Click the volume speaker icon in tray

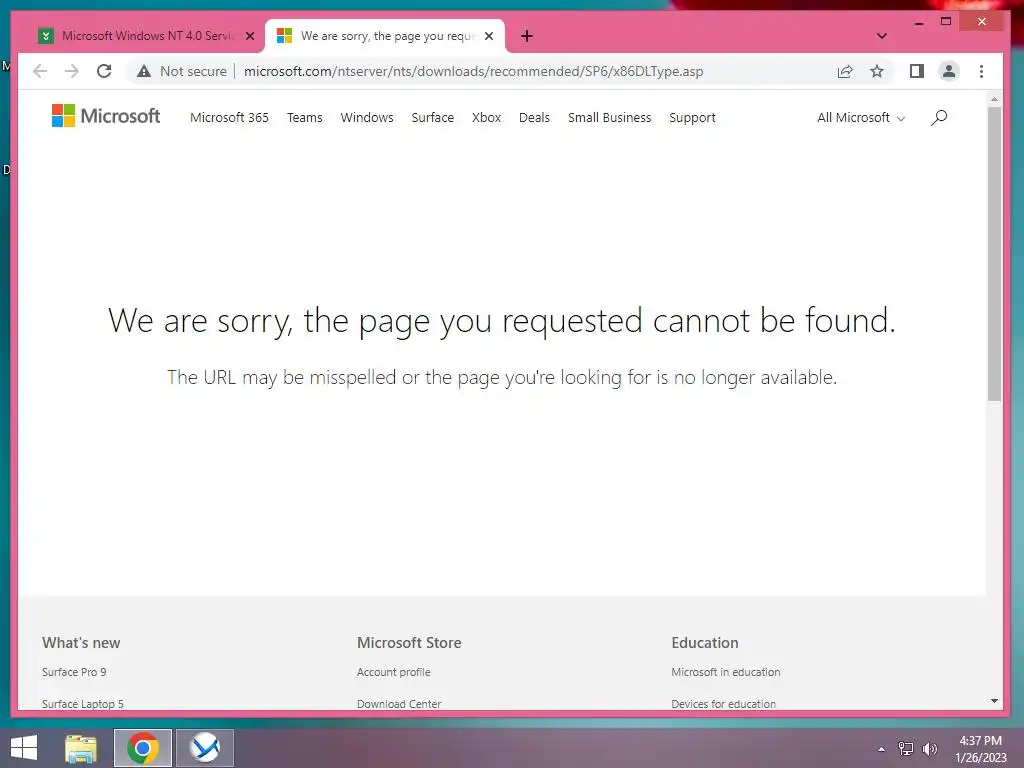[930, 749]
